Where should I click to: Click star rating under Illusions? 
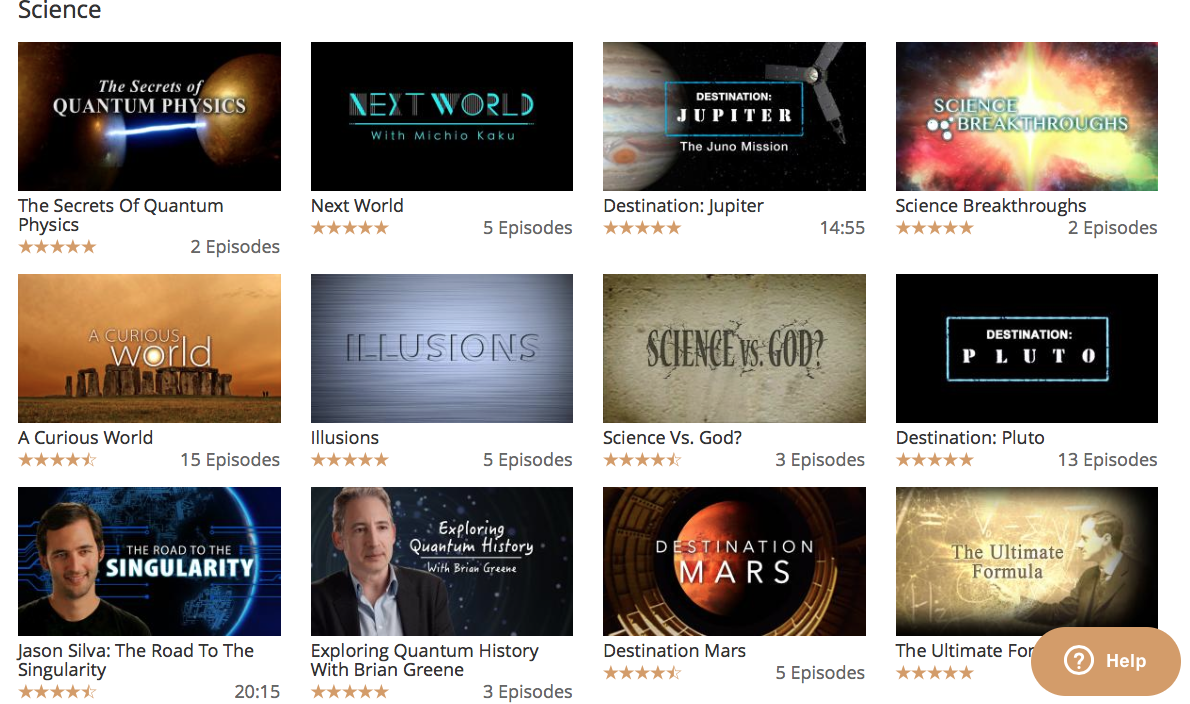(350, 460)
